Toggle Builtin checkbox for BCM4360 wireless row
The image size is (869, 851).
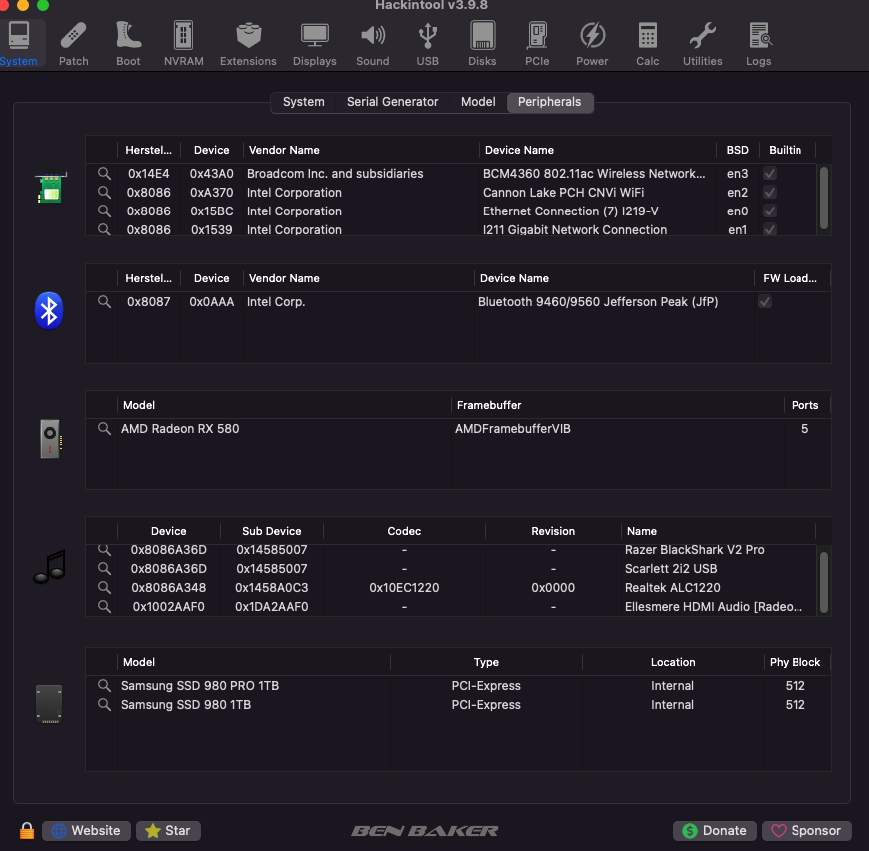(770, 174)
